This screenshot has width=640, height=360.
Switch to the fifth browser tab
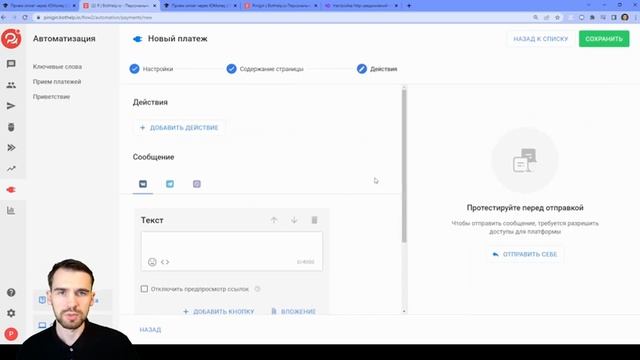point(361,6)
